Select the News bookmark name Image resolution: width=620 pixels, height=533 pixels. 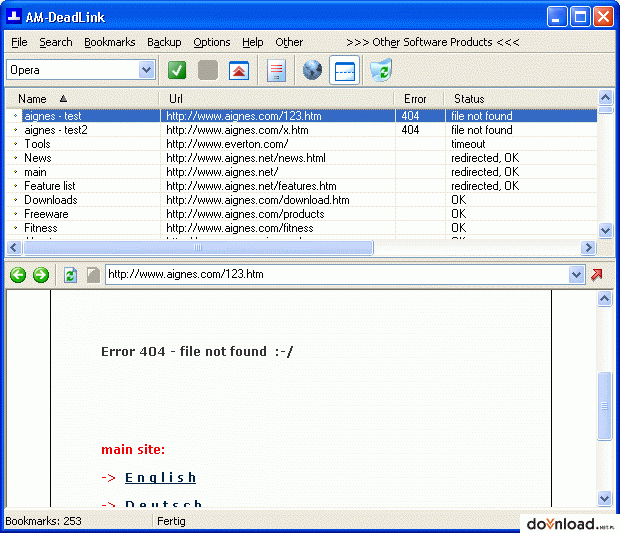point(38,158)
